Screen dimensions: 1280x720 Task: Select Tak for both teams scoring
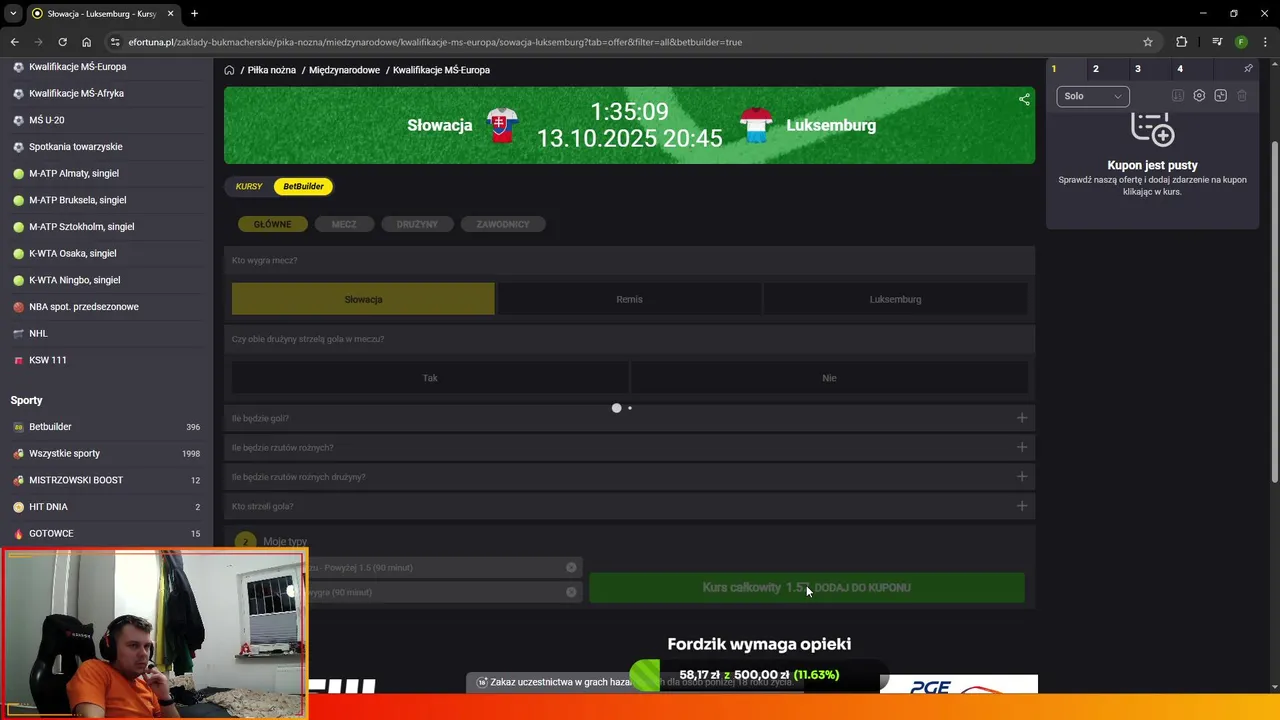click(430, 378)
